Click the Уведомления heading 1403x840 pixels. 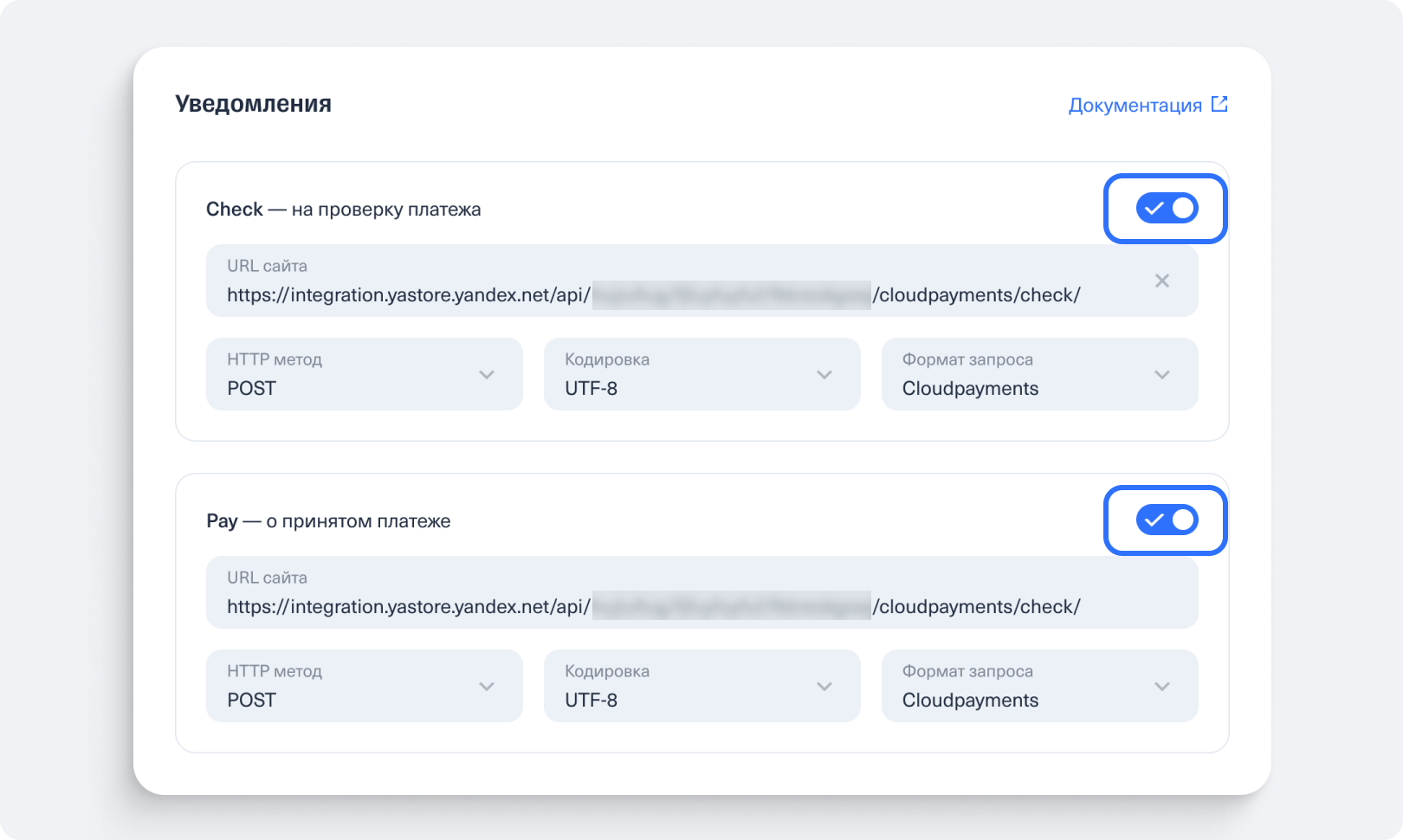click(x=253, y=104)
